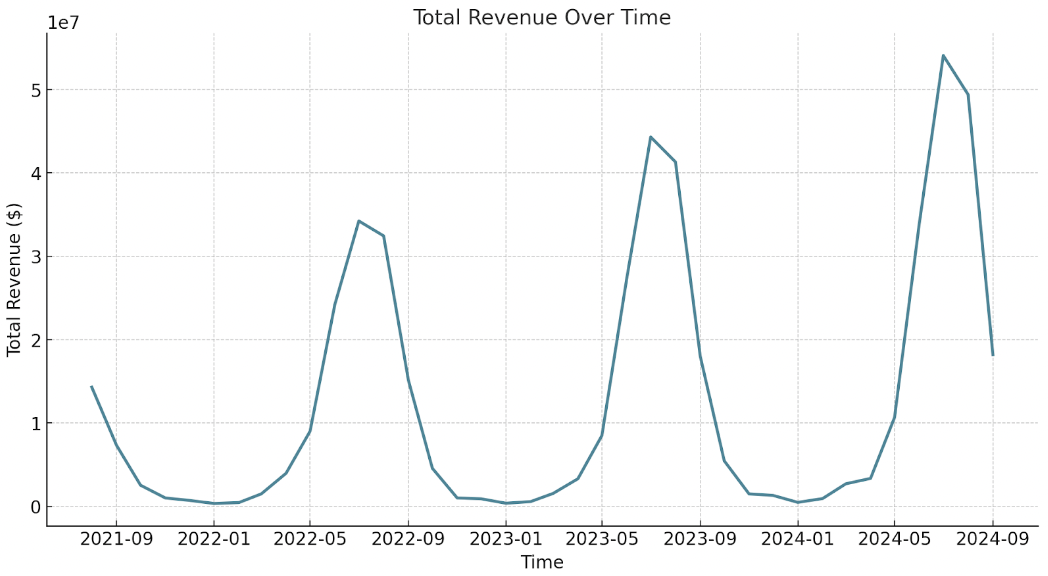This screenshot has width=1048, height=576.
Task: Select the 2024-05 x-axis tick label
Action: 894,540
